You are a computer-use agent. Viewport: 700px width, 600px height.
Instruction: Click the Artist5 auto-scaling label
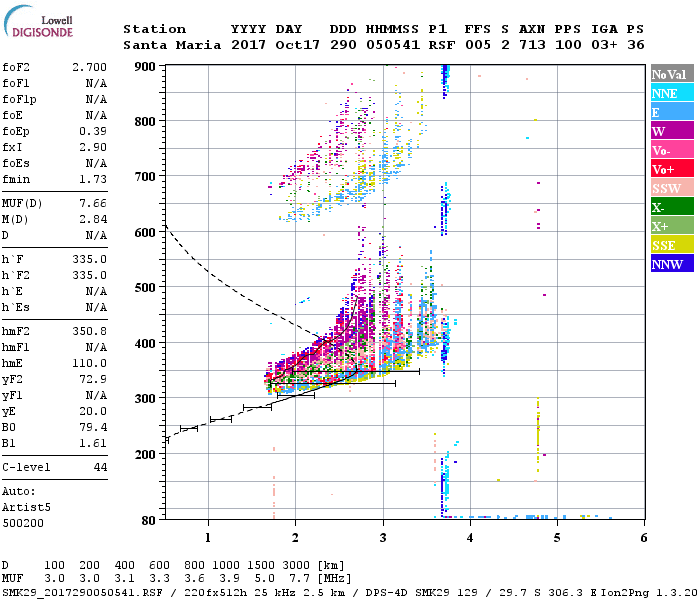(26, 508)
